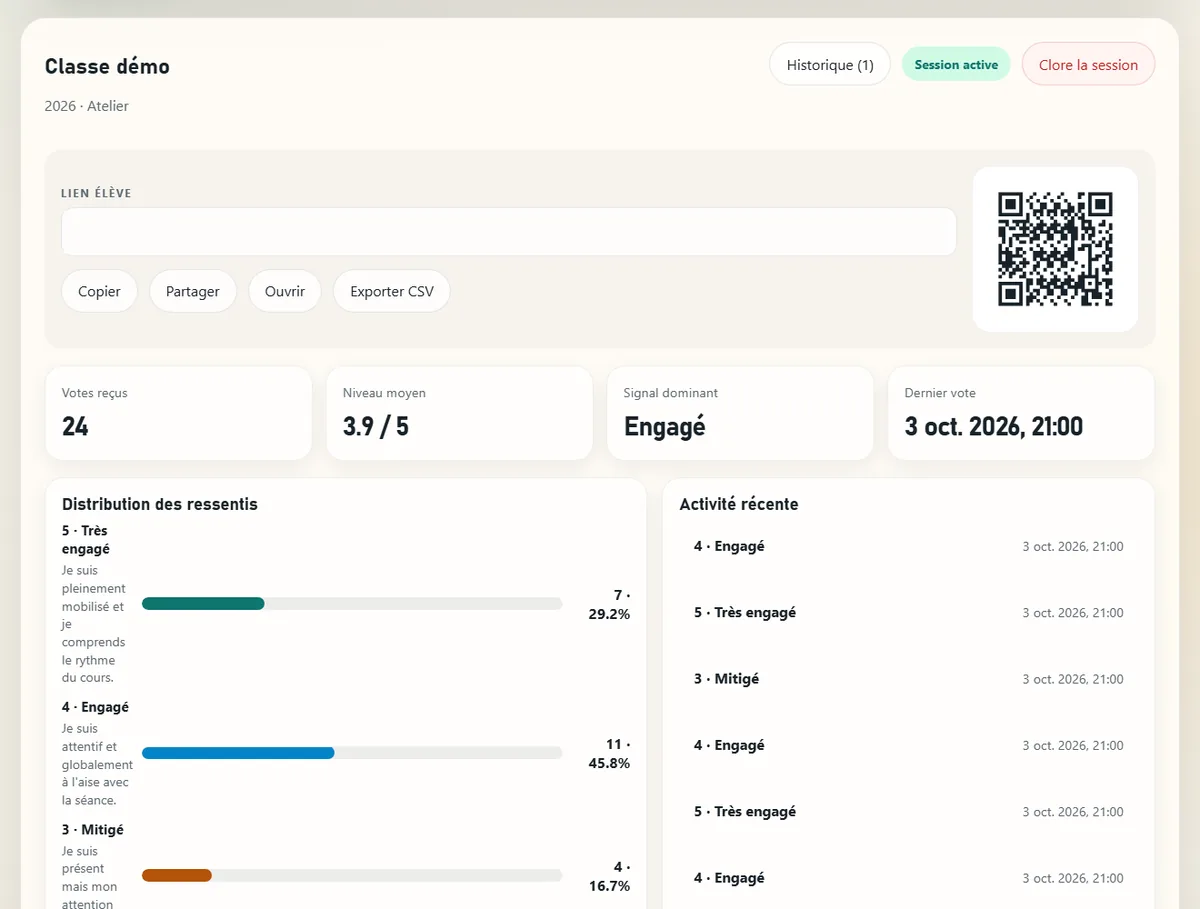
Task: Select the 5 · Très engagé distribution label
Action: [x=86, y=540]
